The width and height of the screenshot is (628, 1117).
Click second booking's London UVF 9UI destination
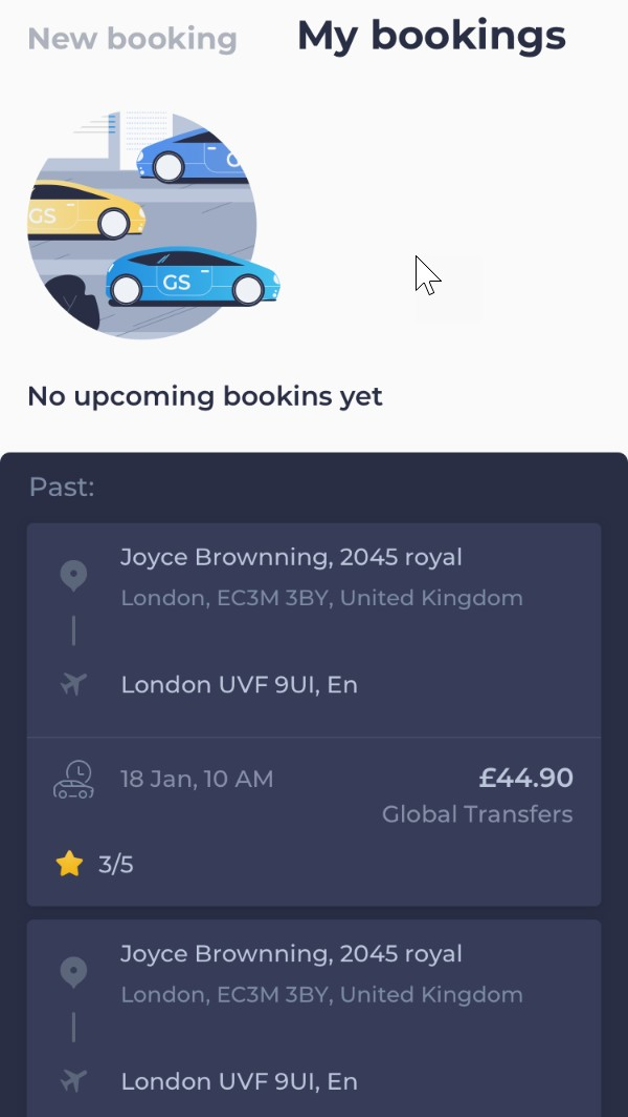(239, 1082)
